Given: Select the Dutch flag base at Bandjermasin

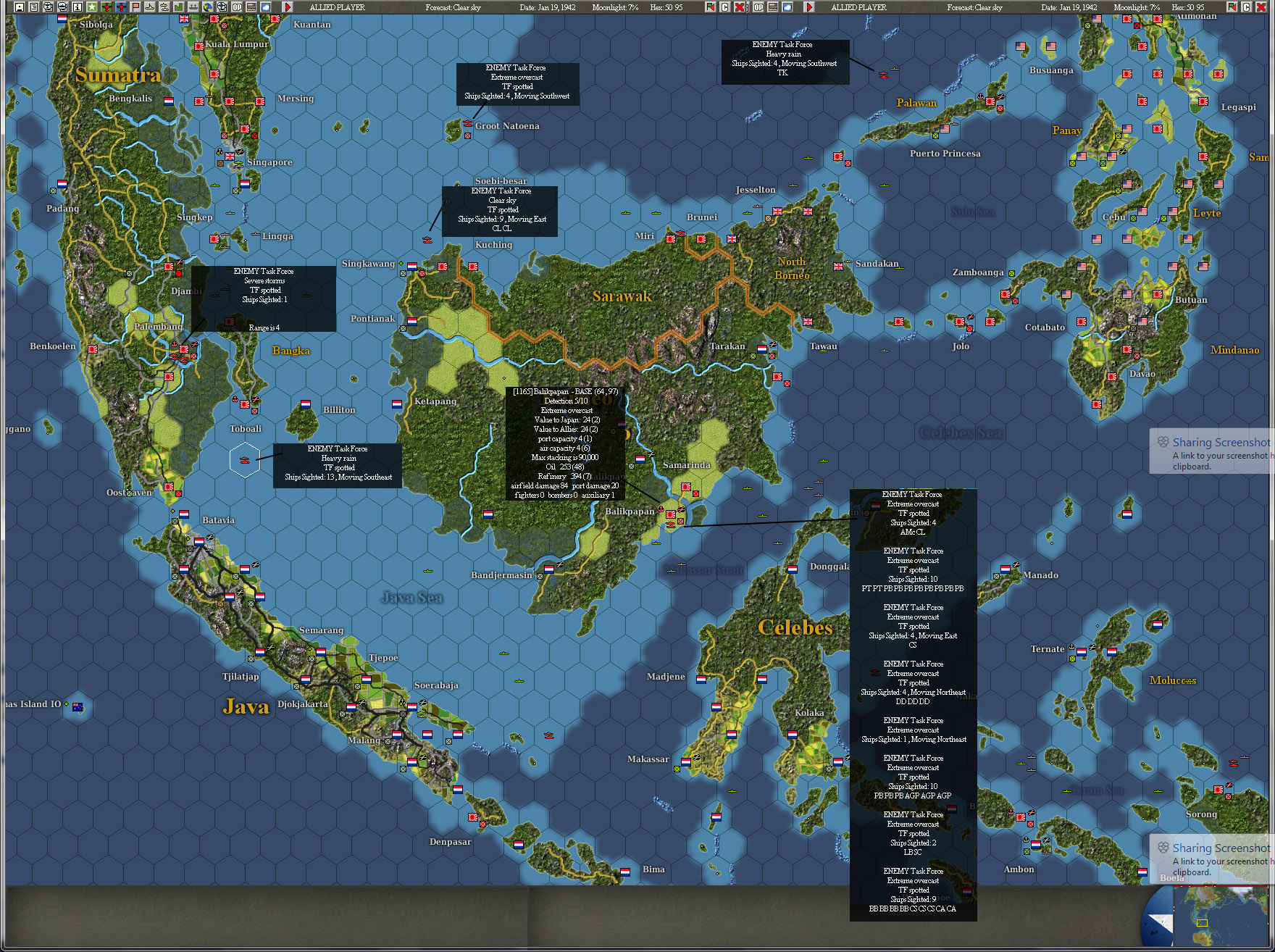Looking at the screenshot, I should (549, 569).
